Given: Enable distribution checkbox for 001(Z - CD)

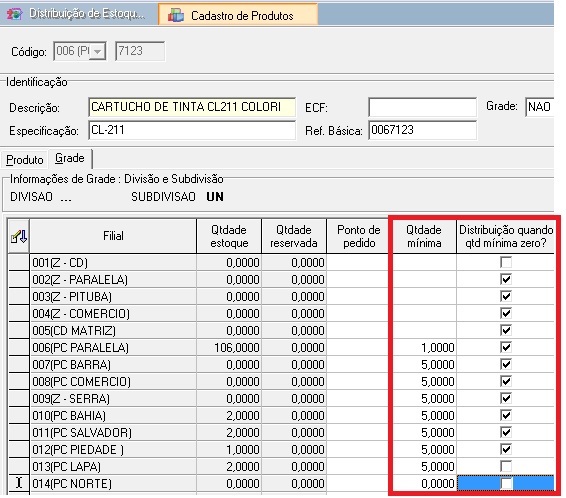Looking at the screenshot, I should [506, 262].
